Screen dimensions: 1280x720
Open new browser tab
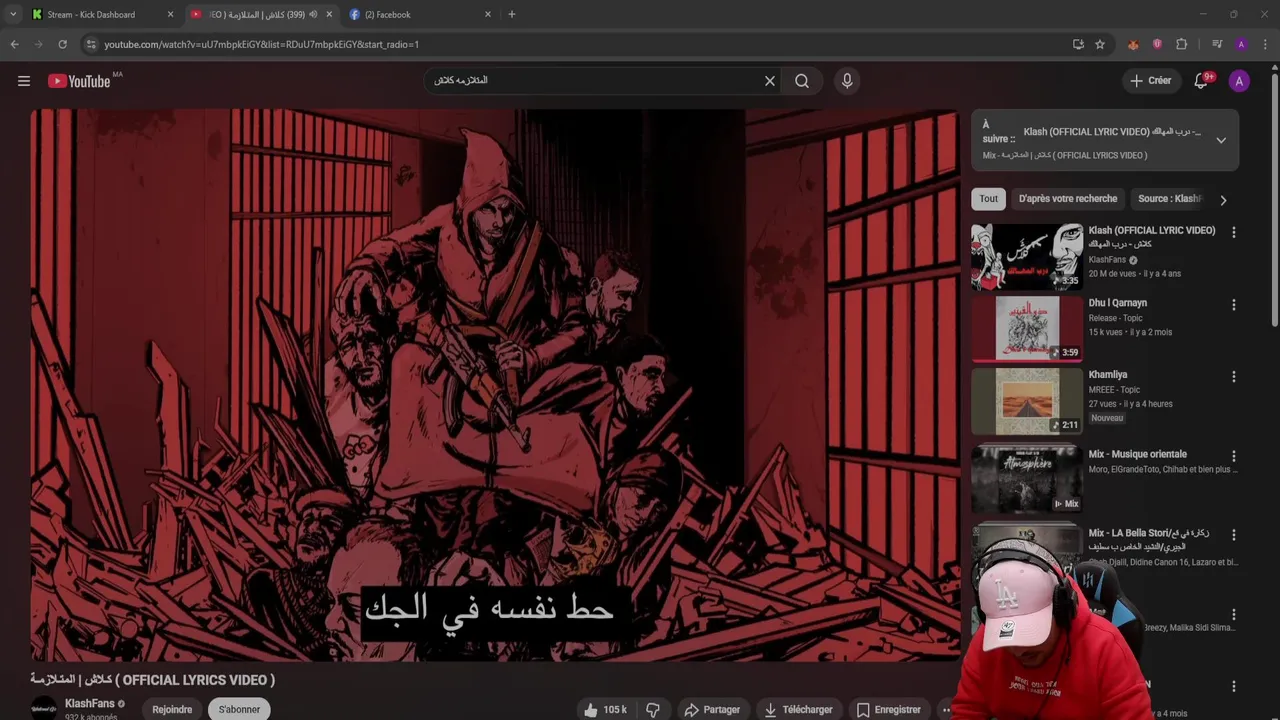click(512, 14)
